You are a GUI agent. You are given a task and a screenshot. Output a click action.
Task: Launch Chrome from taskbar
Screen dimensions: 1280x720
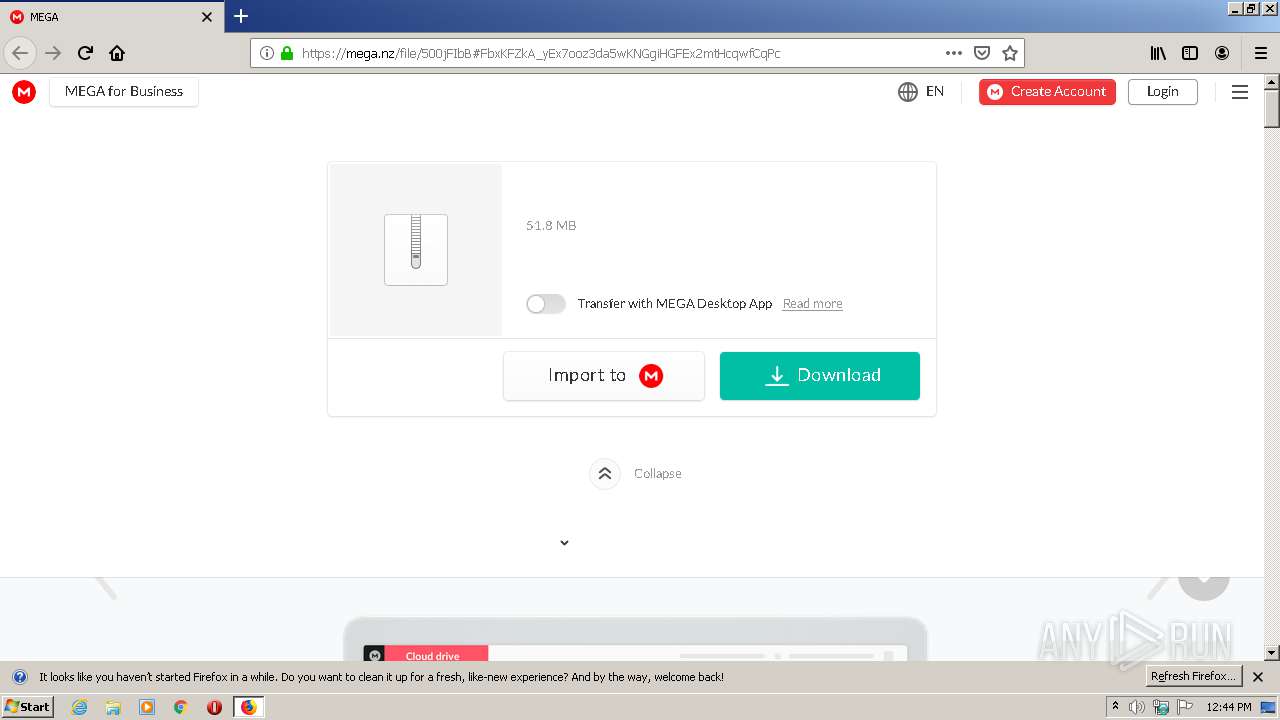pyautogui.click(x=181, y=707)
